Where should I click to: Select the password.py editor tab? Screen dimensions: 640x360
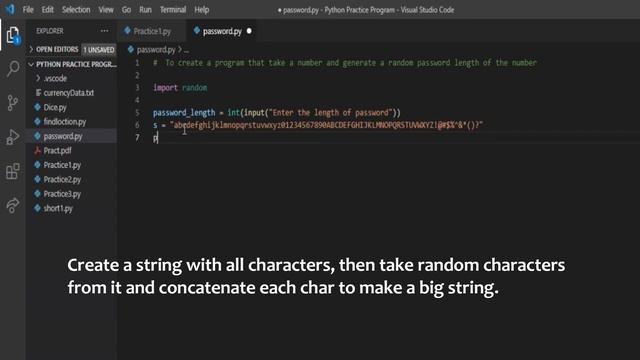222,31
